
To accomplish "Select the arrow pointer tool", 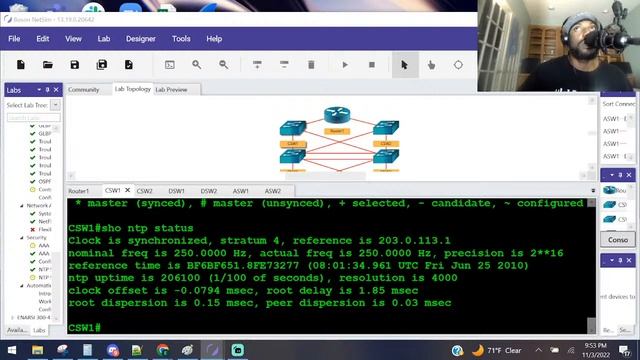I will 404,64.
